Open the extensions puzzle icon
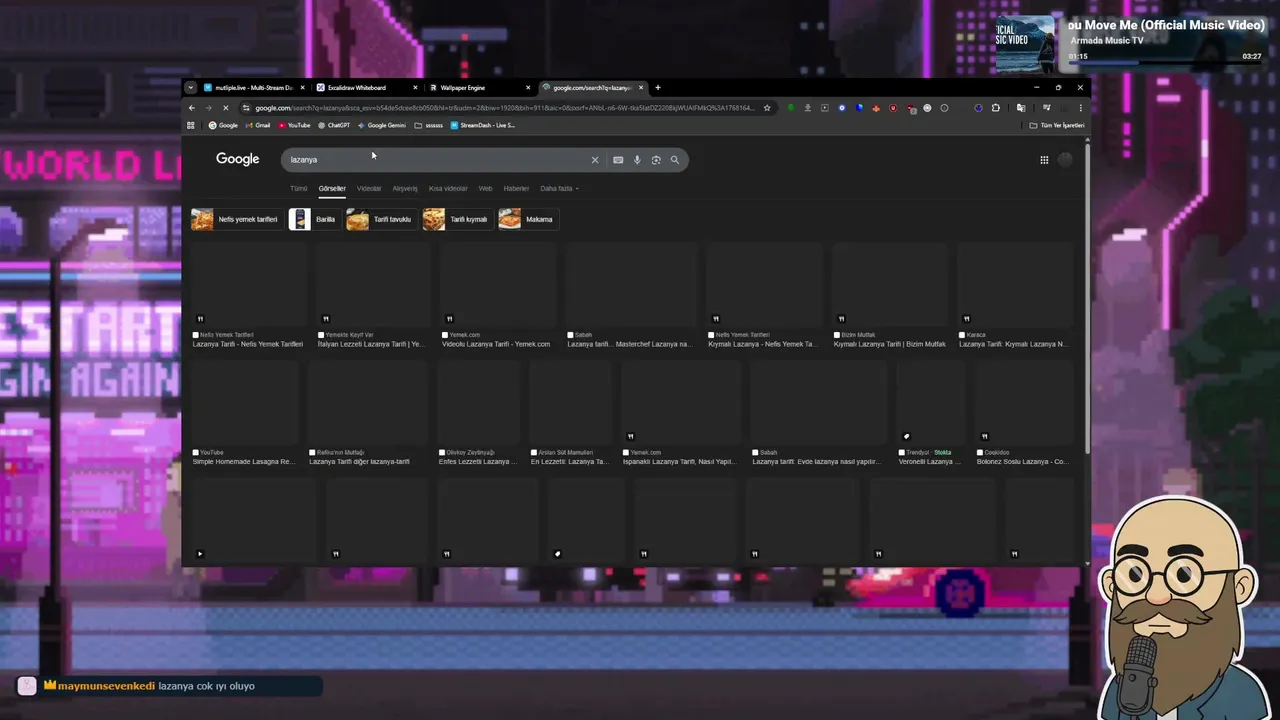The image size is (1280, 720). tap(995, 108)
